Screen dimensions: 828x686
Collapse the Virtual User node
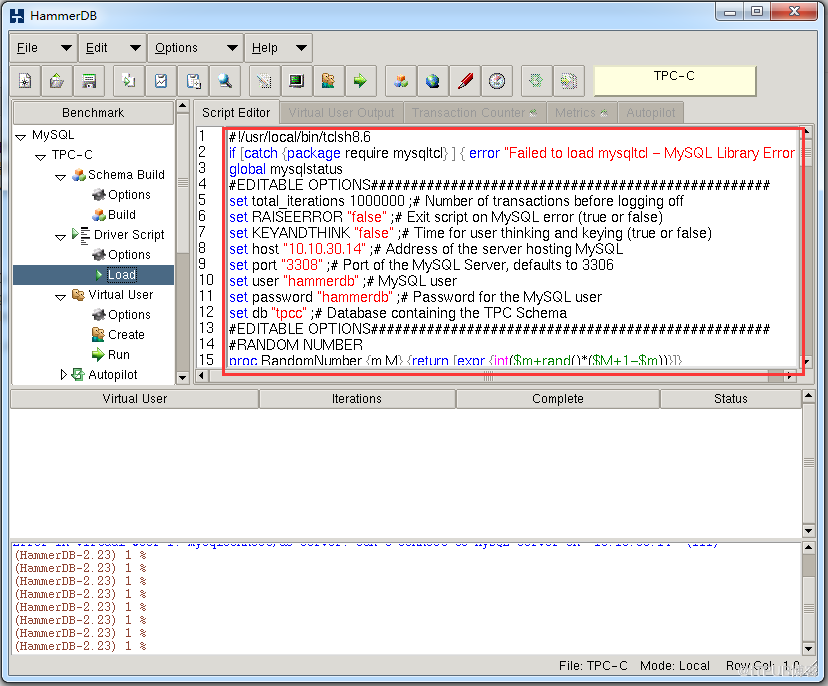point(61,297)
